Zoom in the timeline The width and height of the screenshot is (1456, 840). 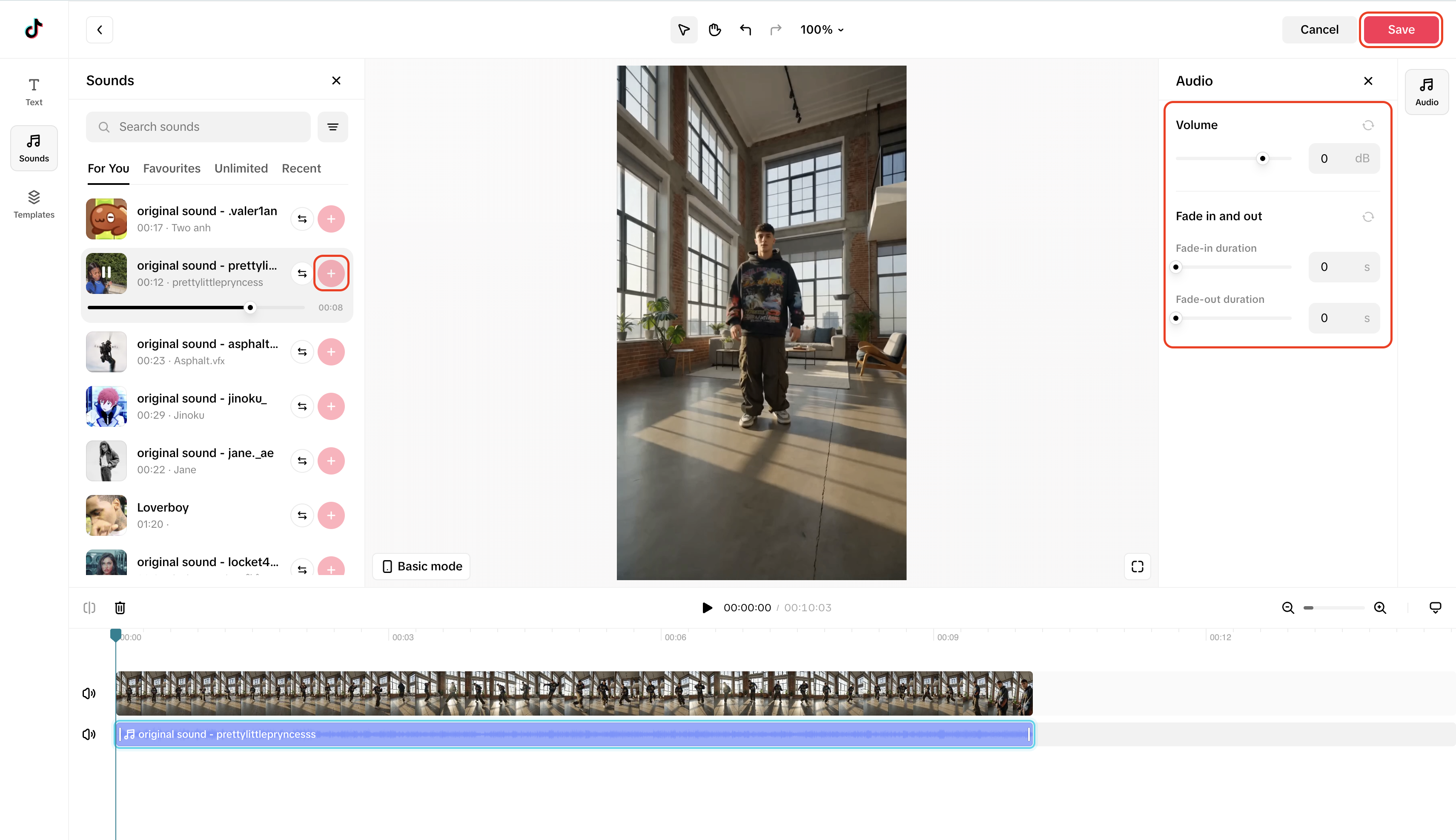[1380, 608]
